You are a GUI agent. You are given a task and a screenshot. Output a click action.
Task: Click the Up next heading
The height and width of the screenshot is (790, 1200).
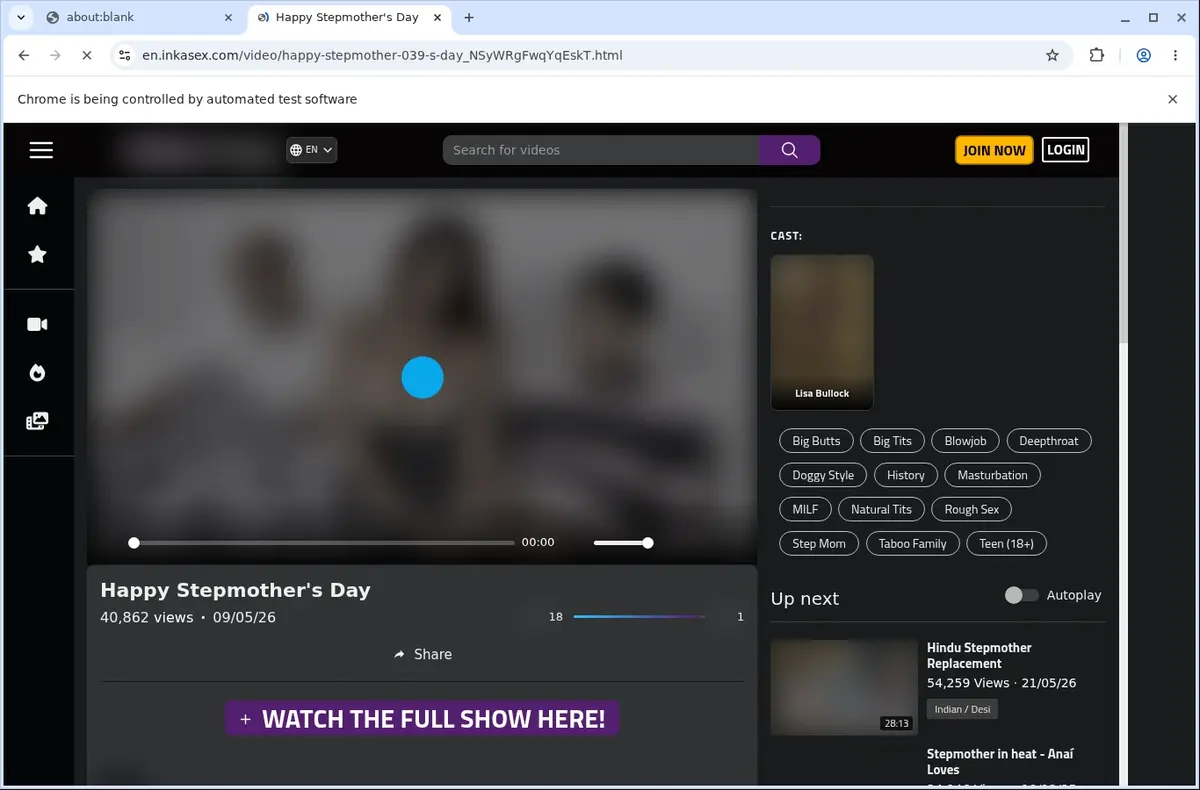click(804, 598)
